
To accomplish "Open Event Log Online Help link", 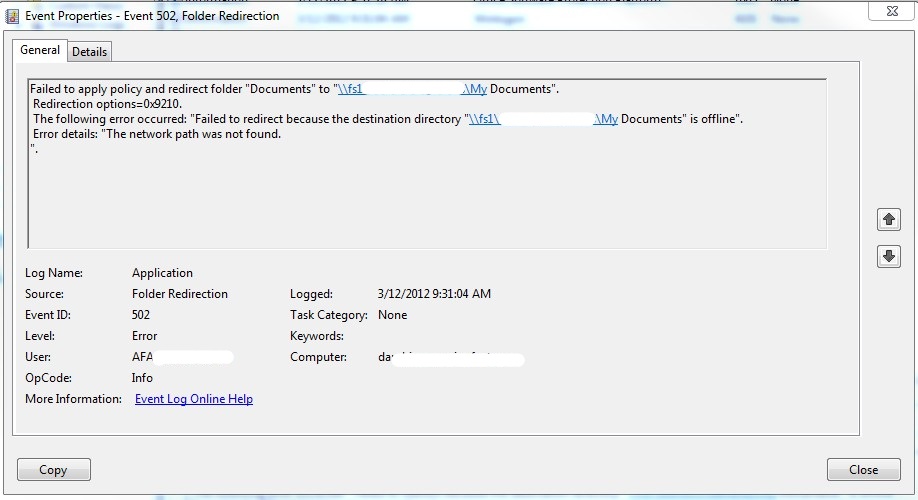I will (194, 399).
